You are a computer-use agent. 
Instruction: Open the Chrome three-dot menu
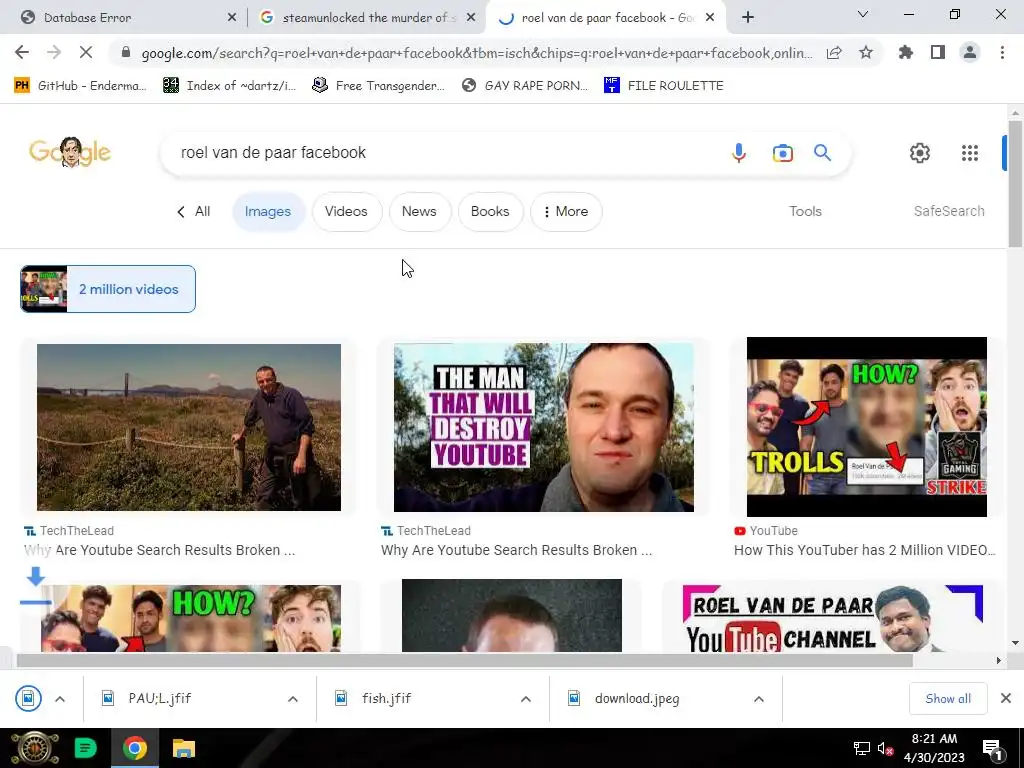pyautogui.click(x=1002, y=53)
